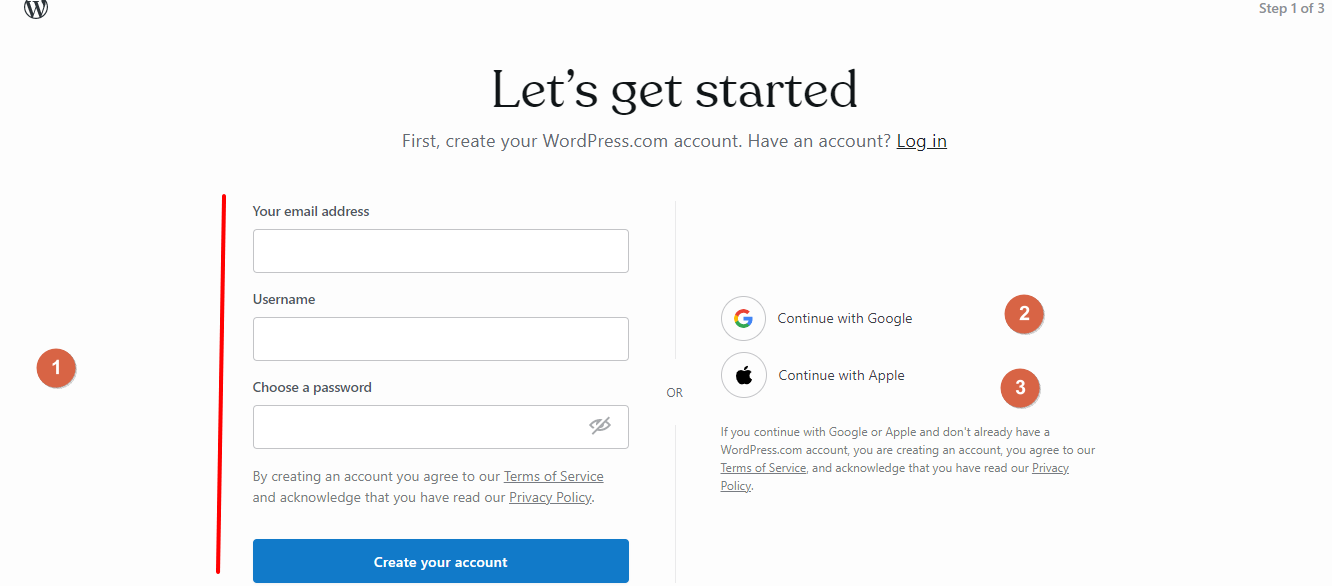The image size is (1332, 586).
Task: Open the Log in link
Action: (921, 141)
